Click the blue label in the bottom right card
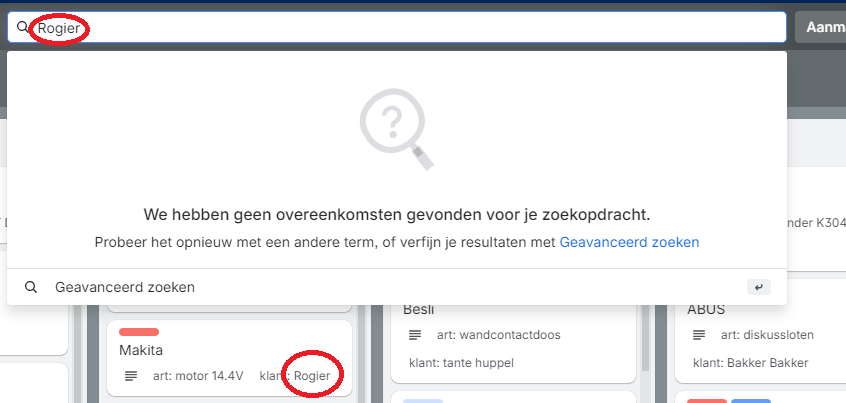Image resolution: width=846 pixels, height=403 pixels. coord(751,401)
